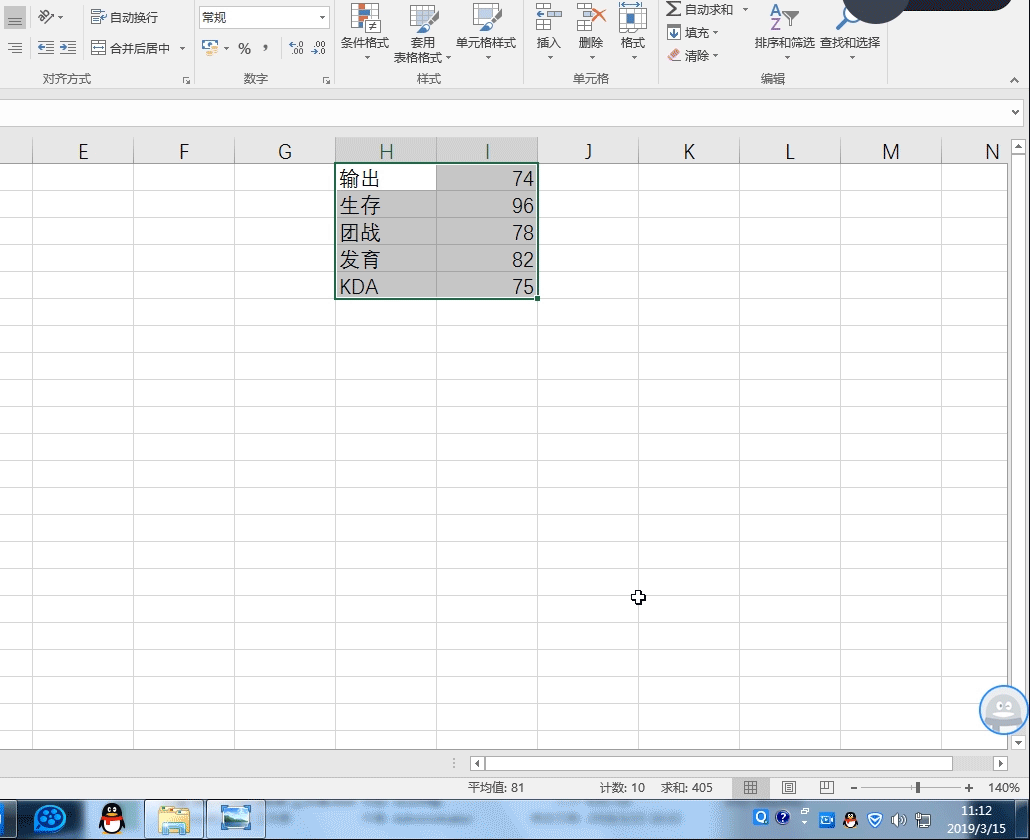Apply comma style number format

click(x=265, y=48)
